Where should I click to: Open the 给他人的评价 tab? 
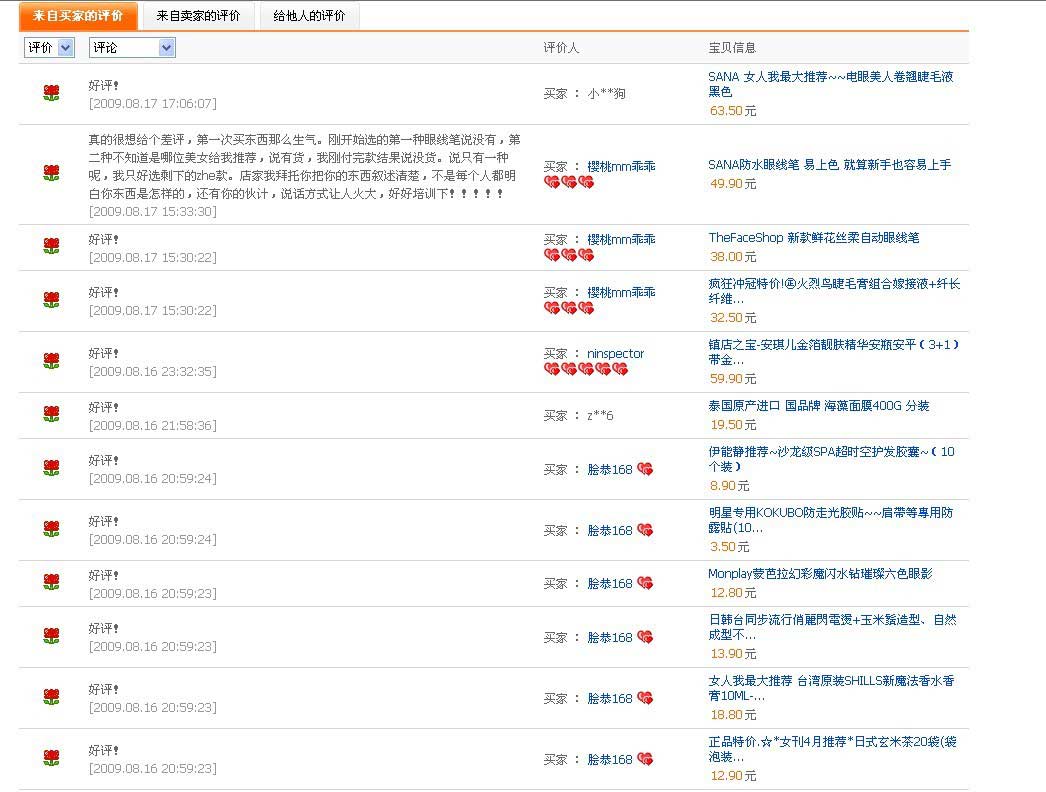309,16
